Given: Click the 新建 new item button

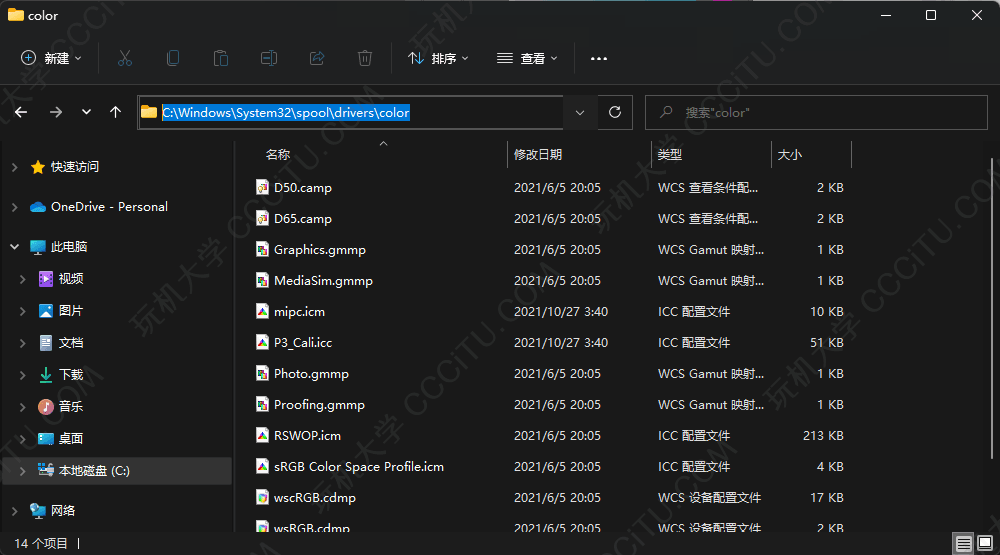Looking at the screenshot, I should tap(51, 59).
